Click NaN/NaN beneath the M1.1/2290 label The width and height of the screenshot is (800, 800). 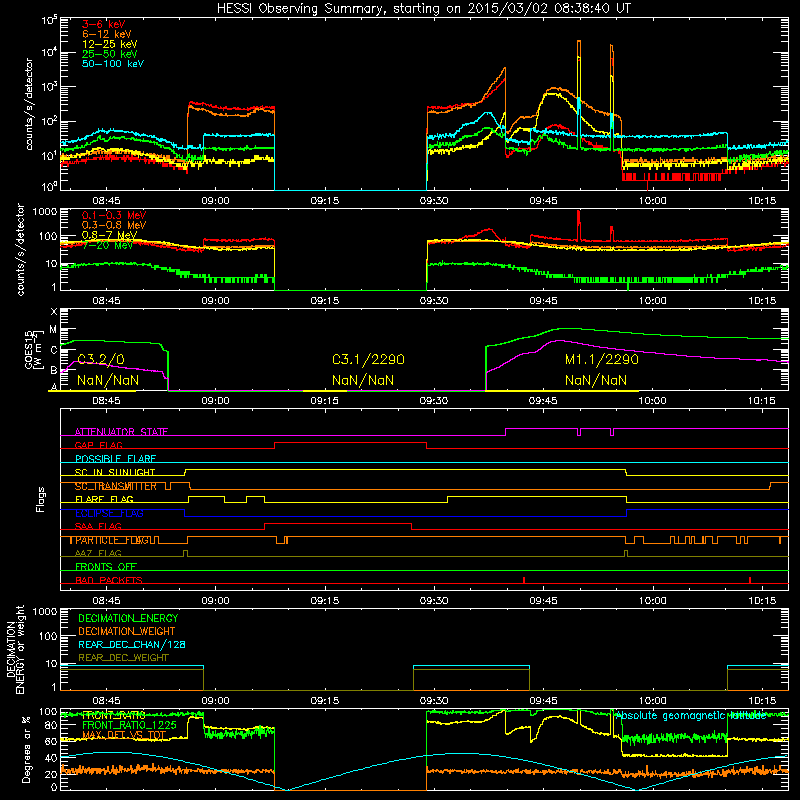point(596,380)
